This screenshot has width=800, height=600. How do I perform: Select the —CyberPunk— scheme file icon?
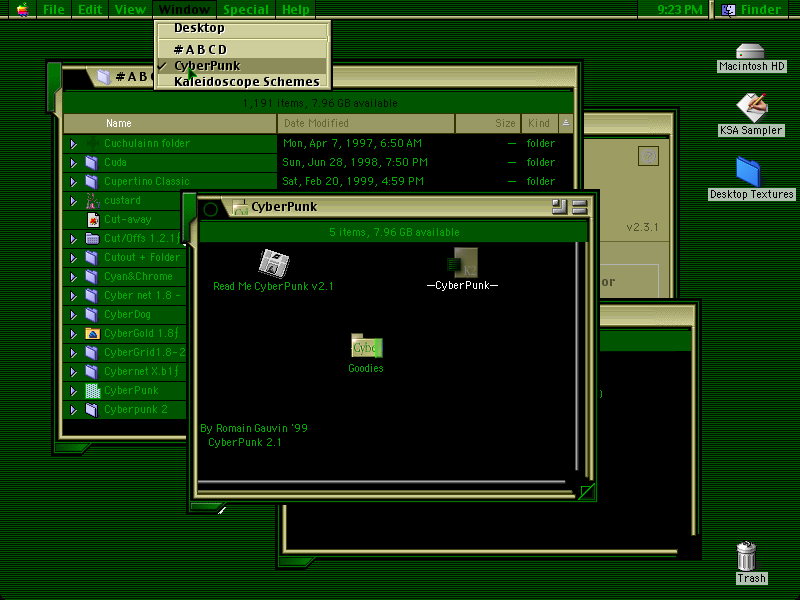point(463,263)
